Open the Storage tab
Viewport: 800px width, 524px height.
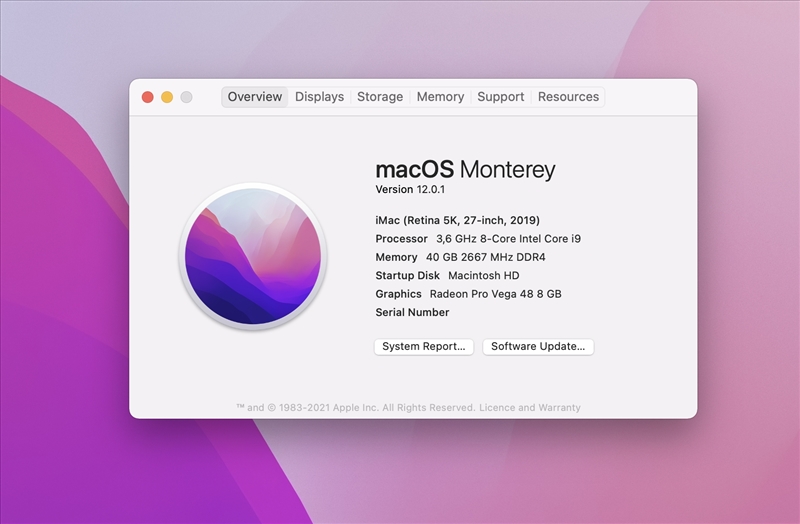click(380, 97)
